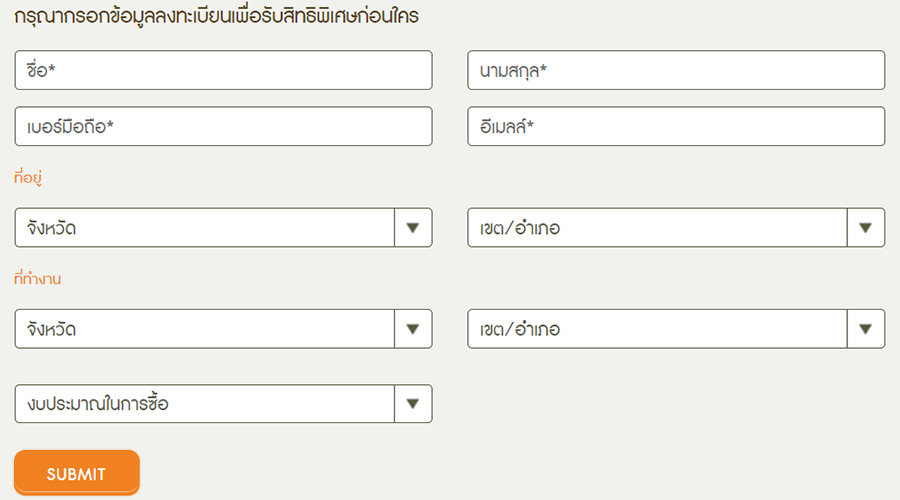
Task: Click the ที่ทำงาน เขต/อำเภอ arrow button
Action: (865, 329)
